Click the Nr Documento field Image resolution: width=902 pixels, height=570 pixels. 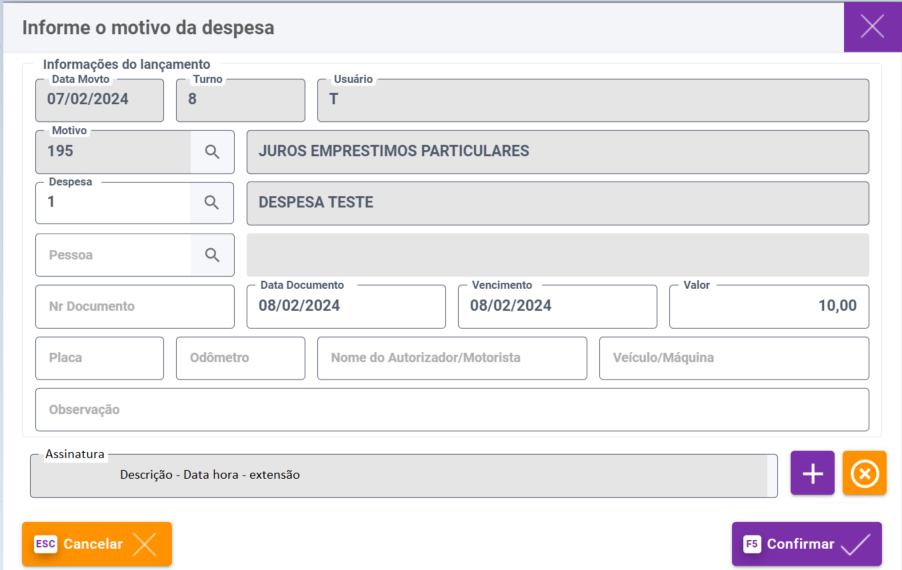[x=134, y=307]
